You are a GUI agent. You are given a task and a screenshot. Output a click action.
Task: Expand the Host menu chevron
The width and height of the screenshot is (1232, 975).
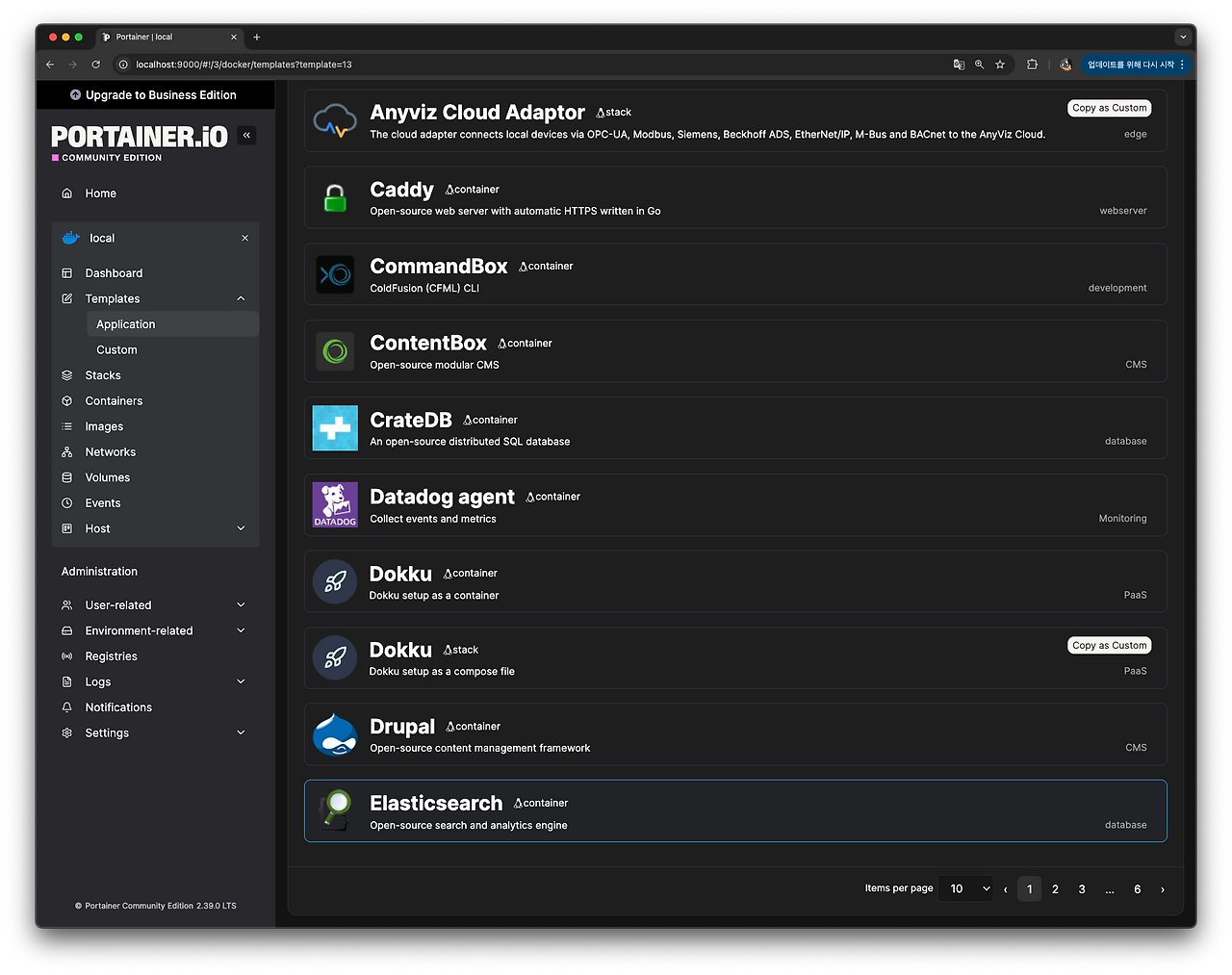(241, 528)
